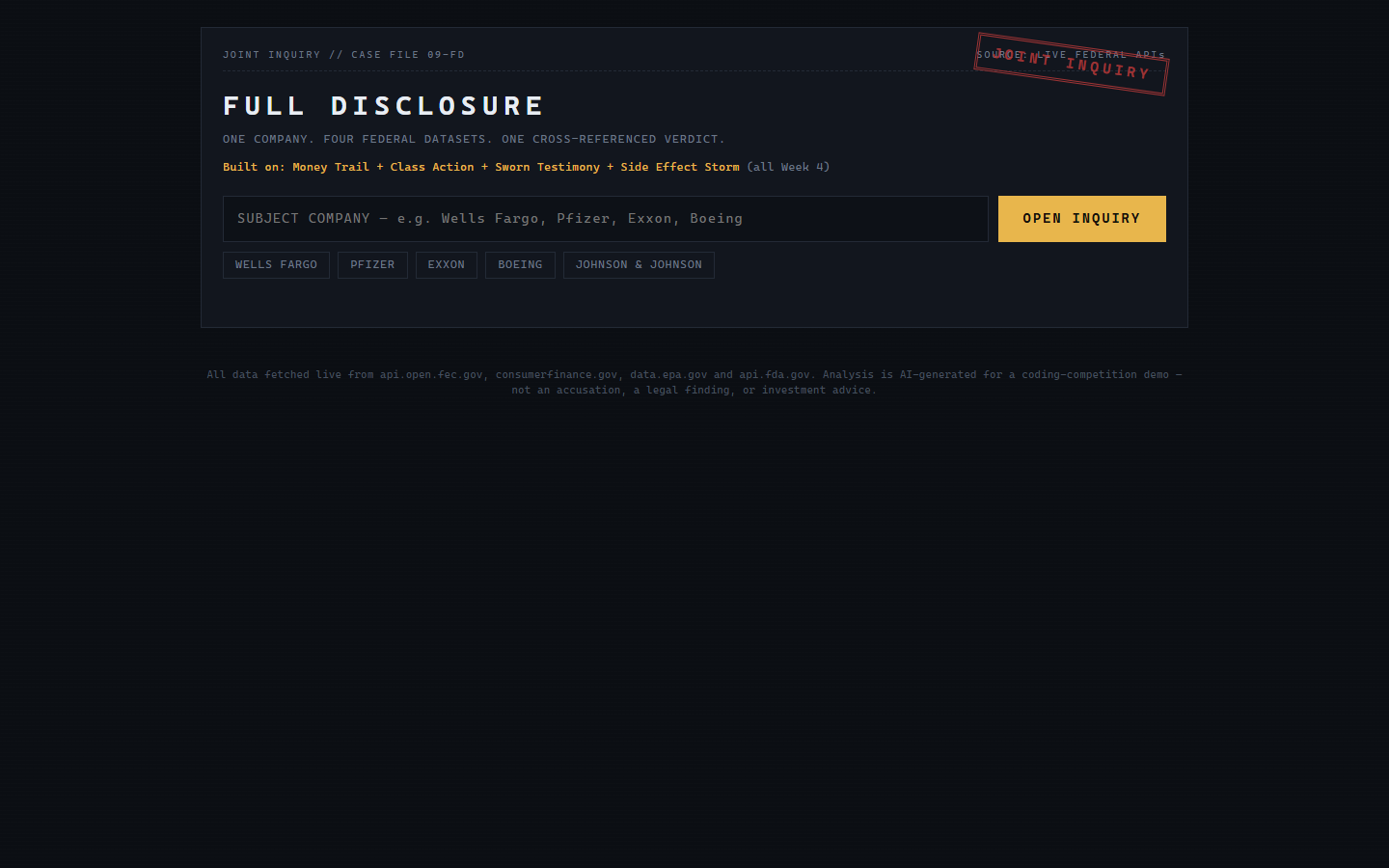Click the Subject Company input field

606,219
